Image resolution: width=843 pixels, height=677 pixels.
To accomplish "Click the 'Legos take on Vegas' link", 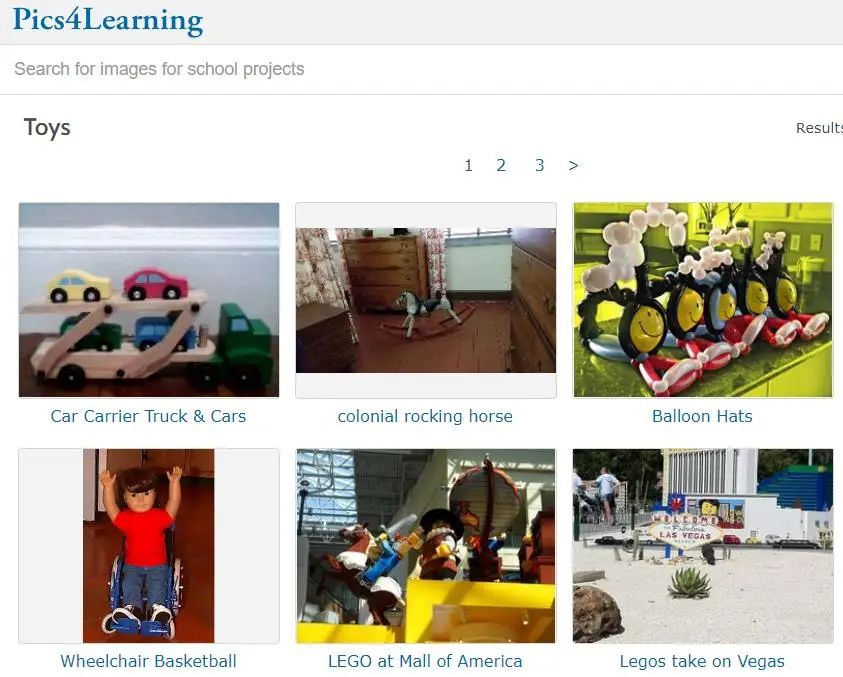I will (702, 661).
